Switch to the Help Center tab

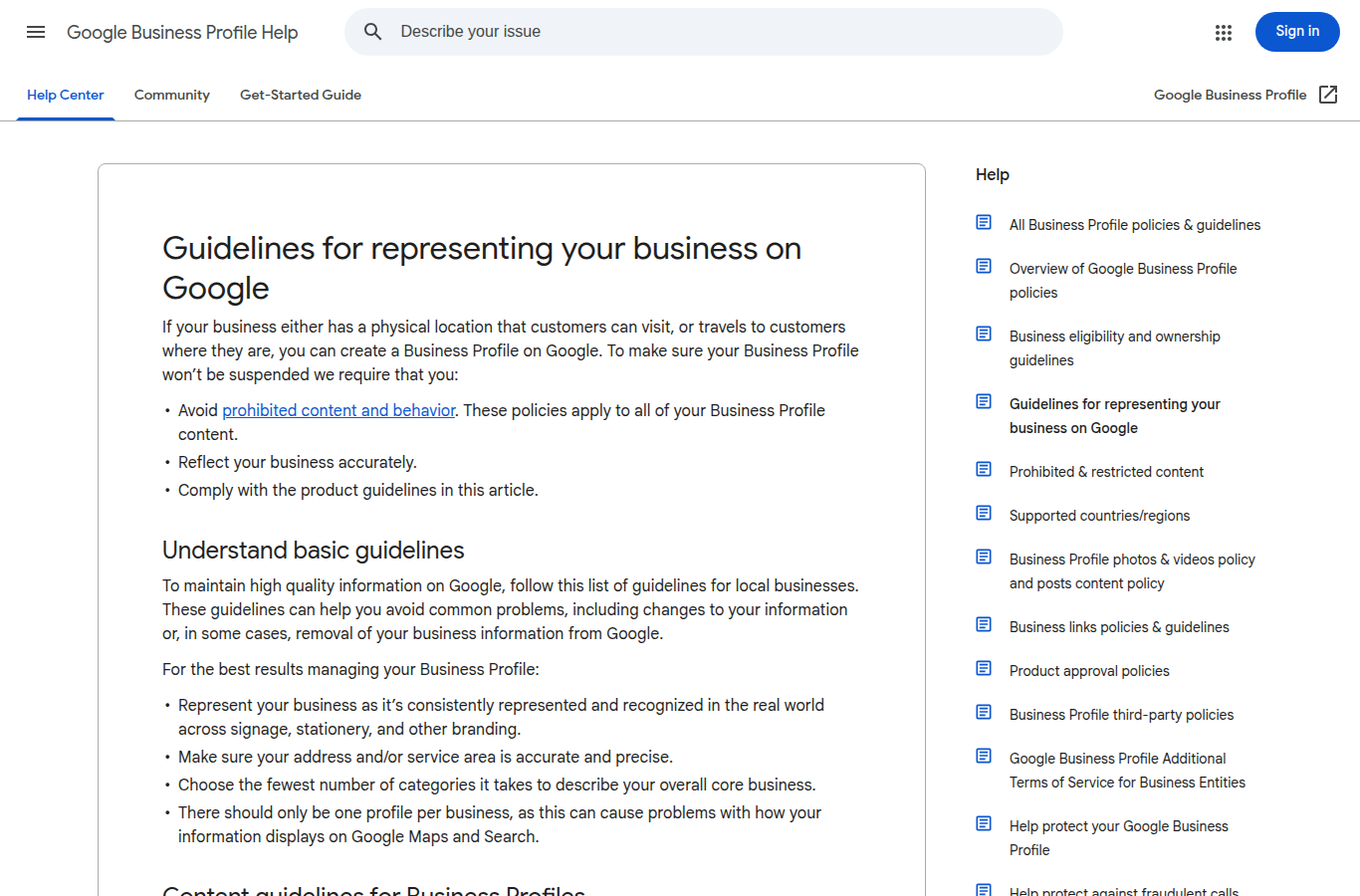click(x=66, y=96)
